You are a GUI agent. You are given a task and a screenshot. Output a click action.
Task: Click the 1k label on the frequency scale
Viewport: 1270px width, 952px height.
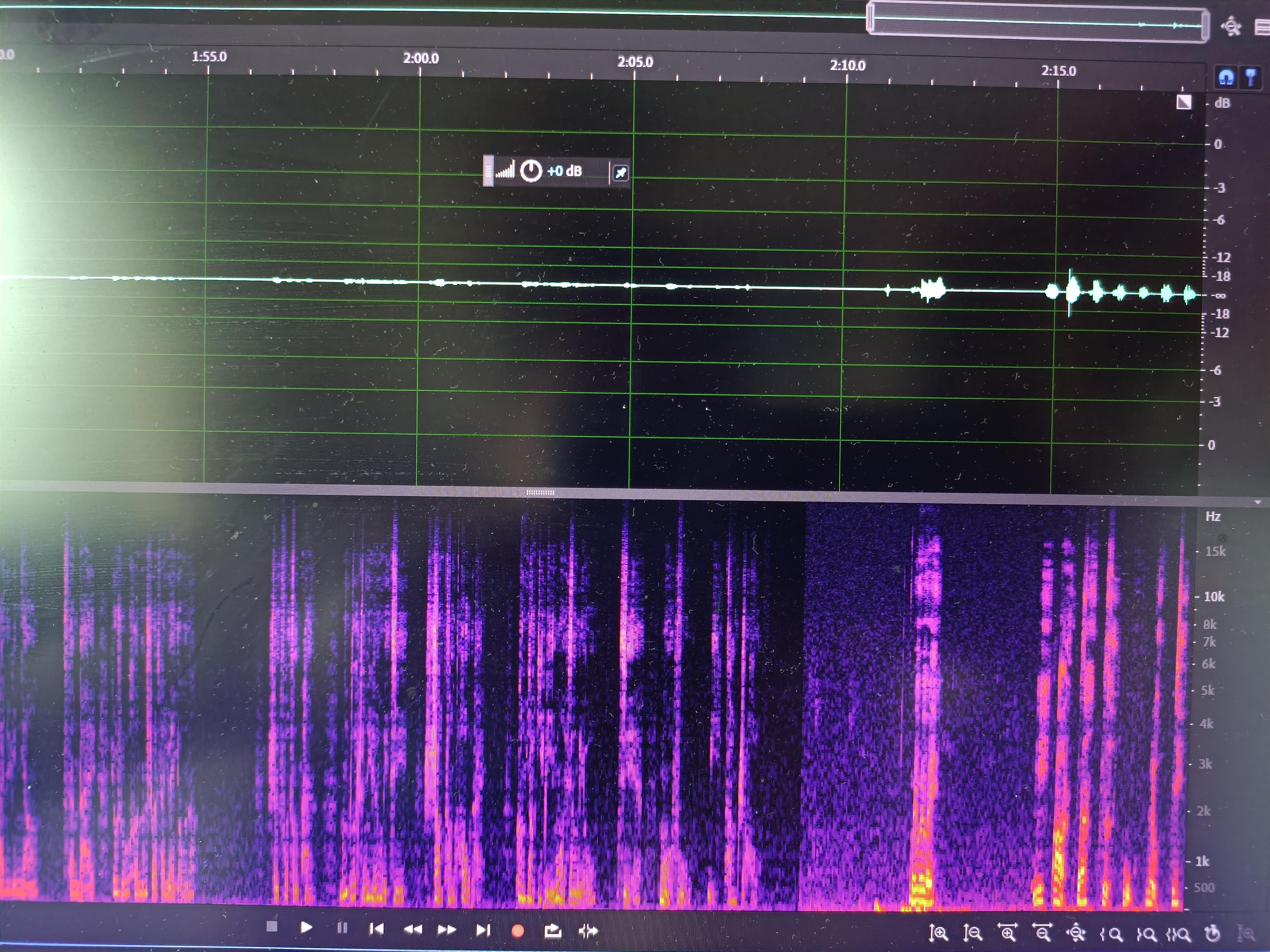click(x=1202, y=861)
